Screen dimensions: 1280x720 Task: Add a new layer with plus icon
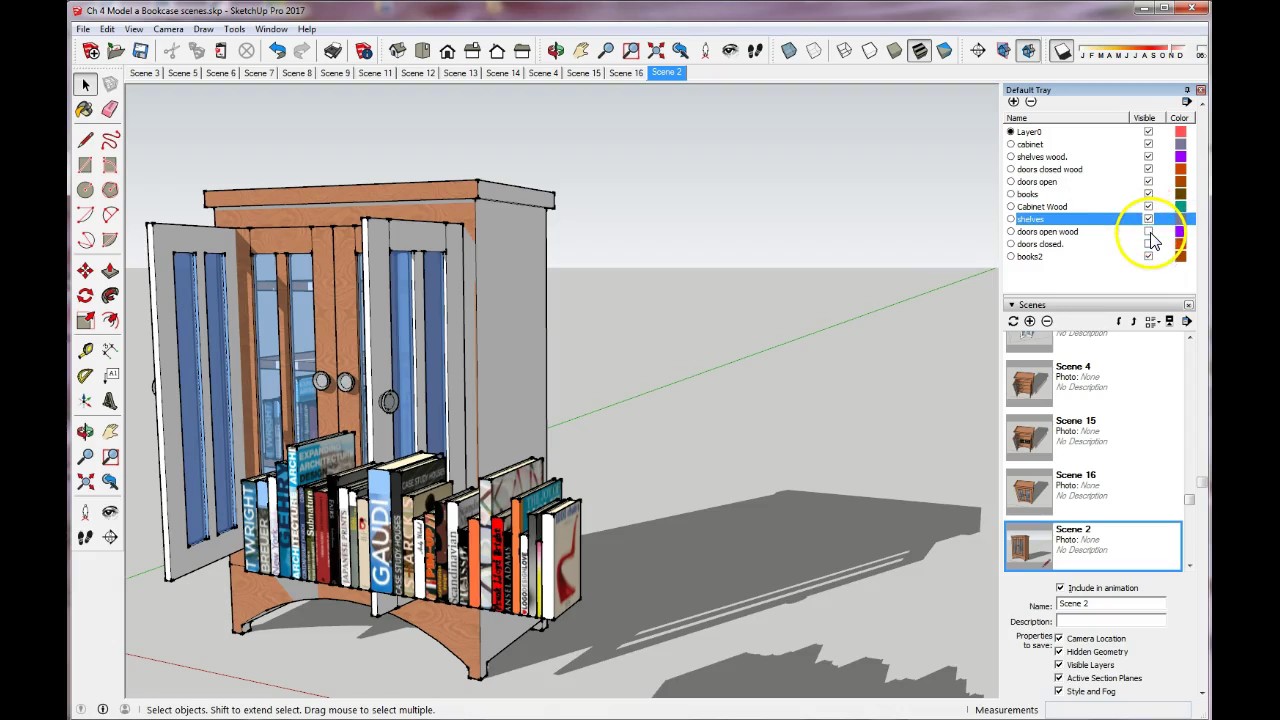1013,102
